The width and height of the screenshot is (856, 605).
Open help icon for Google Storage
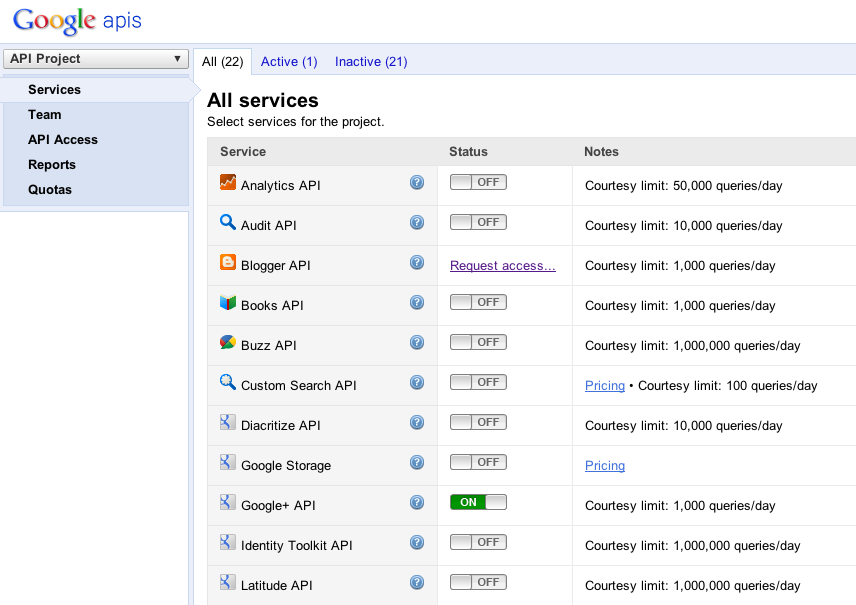417,463
